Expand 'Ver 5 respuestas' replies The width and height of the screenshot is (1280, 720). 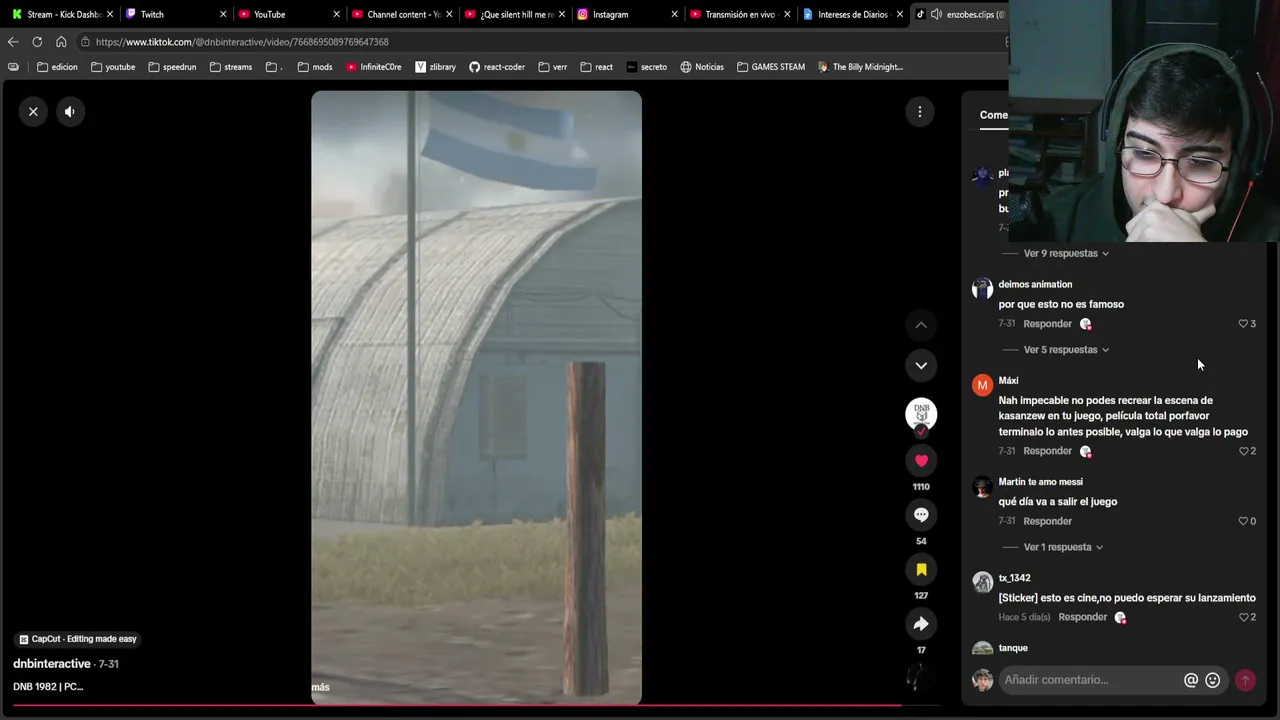1066,350
